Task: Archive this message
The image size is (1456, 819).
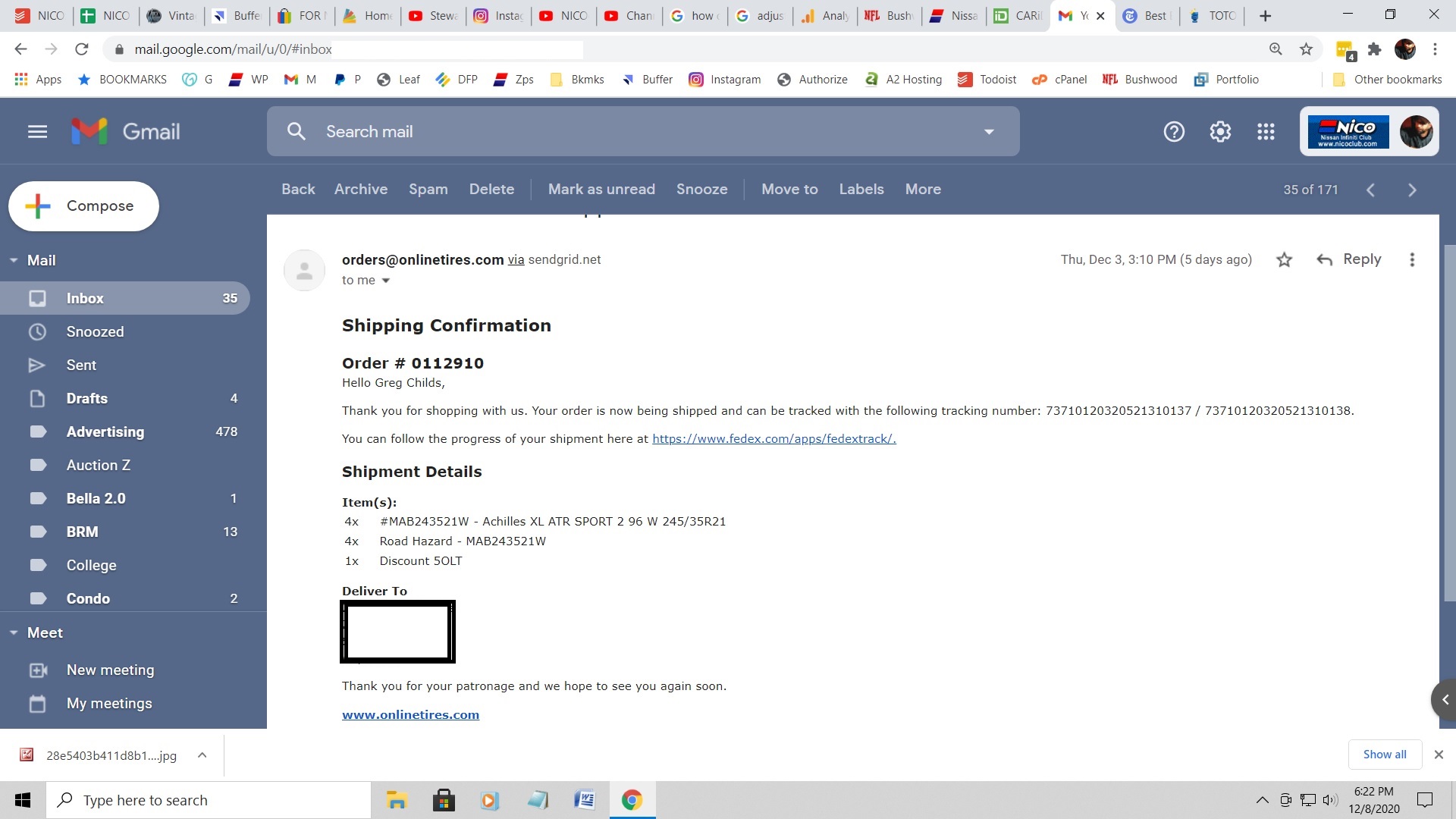Action: (361, 190)
